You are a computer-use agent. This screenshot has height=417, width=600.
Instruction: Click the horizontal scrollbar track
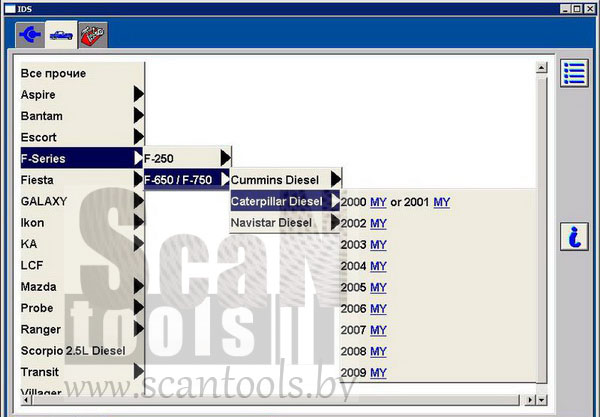click(x=276, y=400)
